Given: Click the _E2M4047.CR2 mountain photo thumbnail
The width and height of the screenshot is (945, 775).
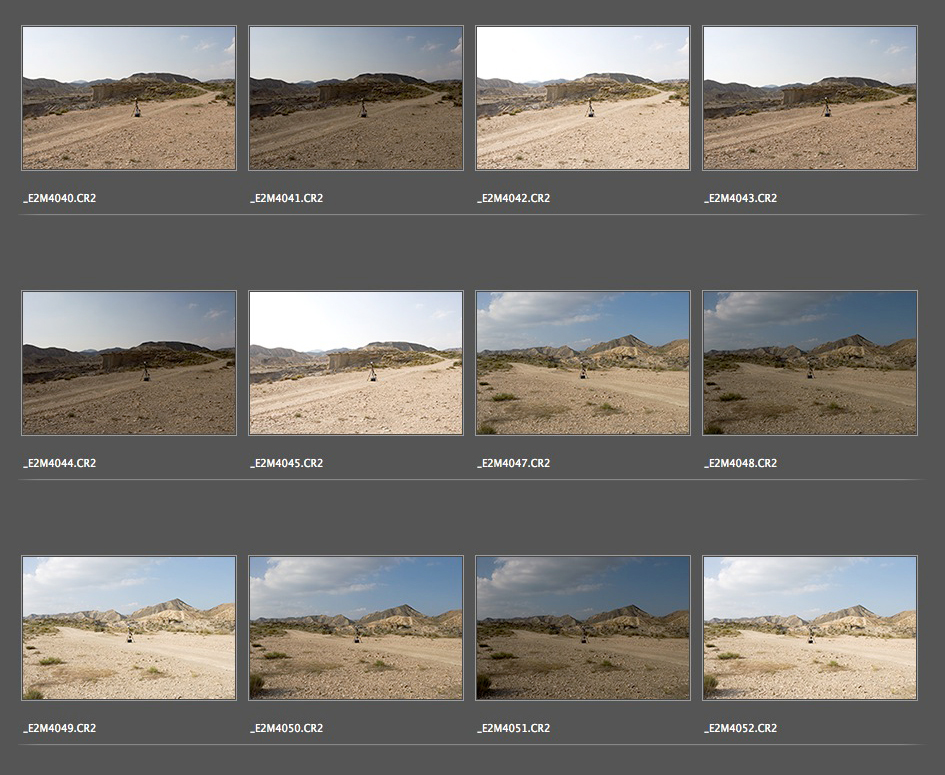Looking at the screenshot, I should [583, 363].
